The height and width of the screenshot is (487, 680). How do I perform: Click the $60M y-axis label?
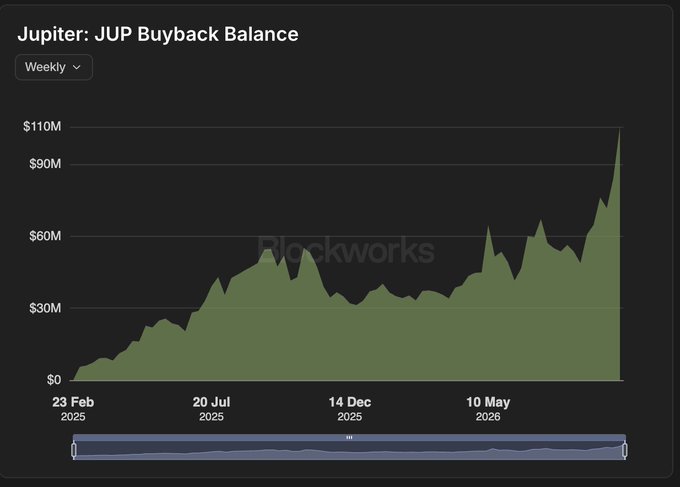click(x=45, y=236)
